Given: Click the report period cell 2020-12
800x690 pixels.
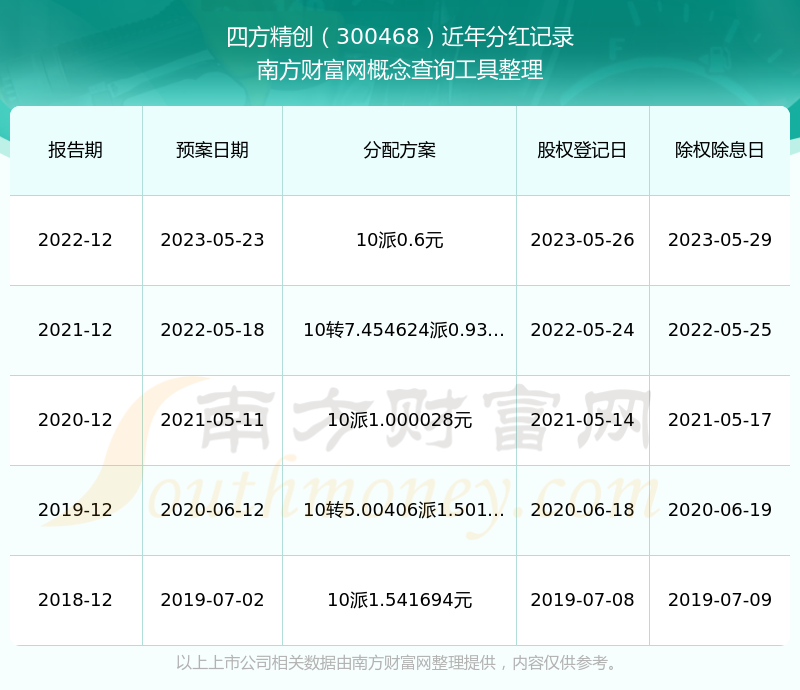Looking at the screenshot, I should (x=76, y=420).
